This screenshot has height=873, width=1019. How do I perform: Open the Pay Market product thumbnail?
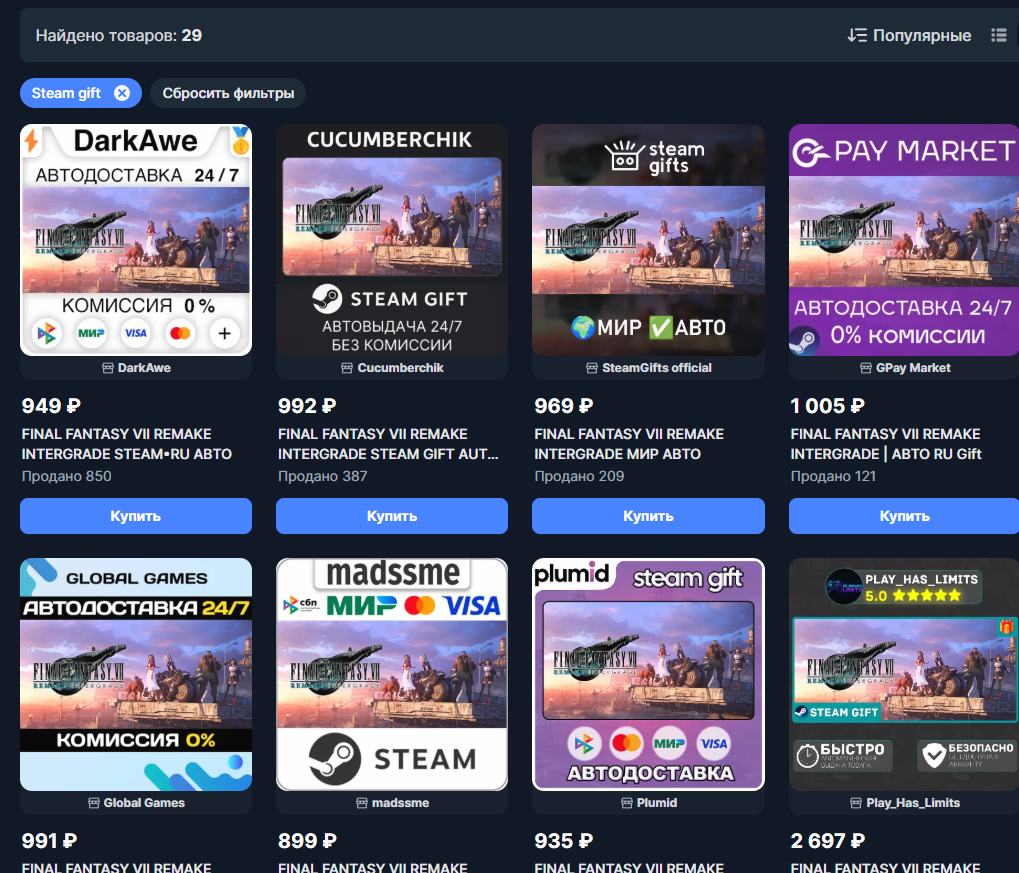(x=904, y=240)
